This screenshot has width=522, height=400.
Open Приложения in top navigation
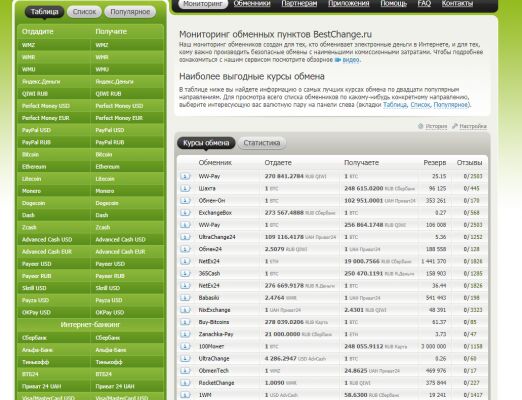(x=349, y=4)
